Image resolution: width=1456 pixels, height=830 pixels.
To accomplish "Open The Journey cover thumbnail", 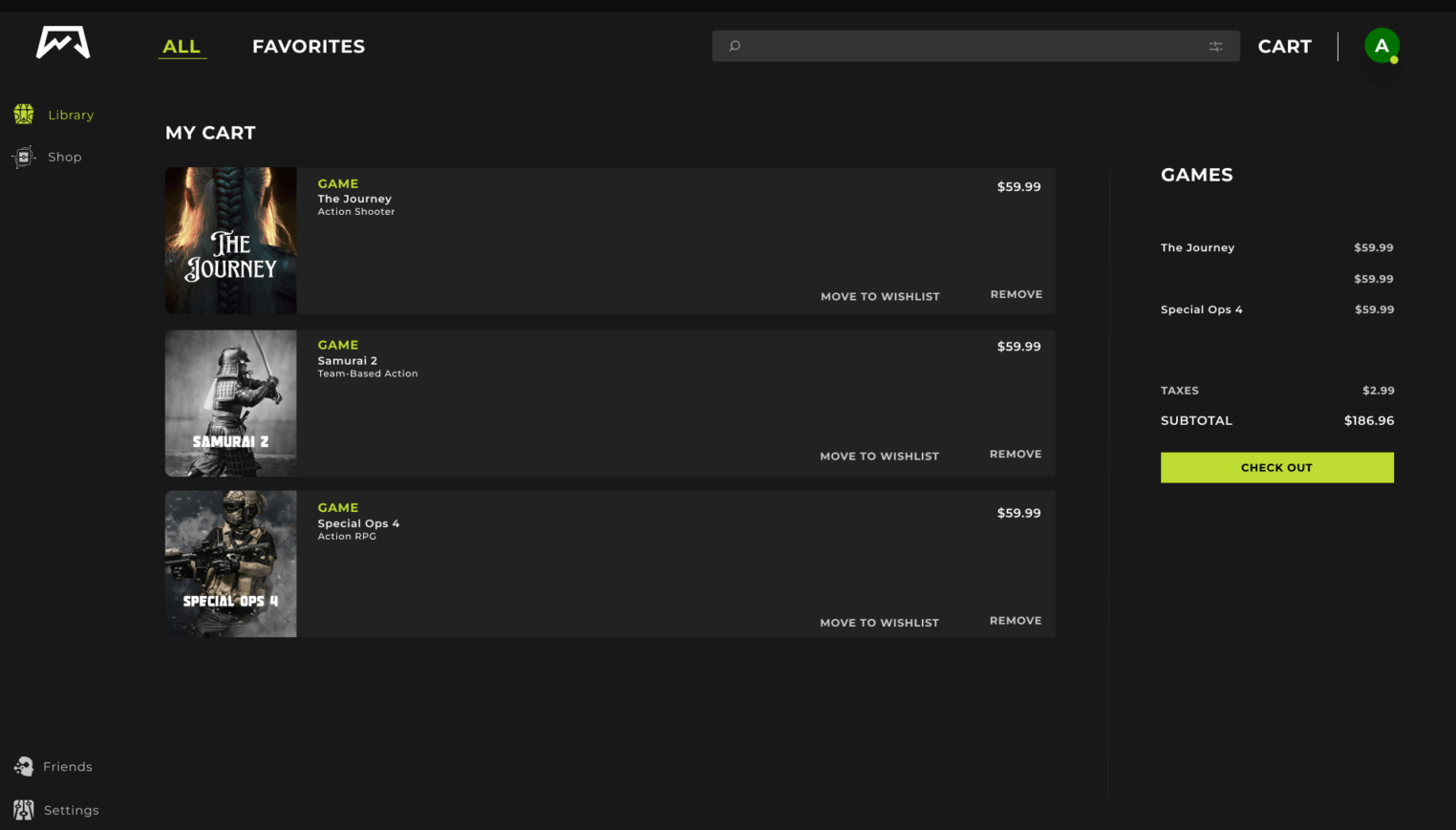I will click(231, 241).
